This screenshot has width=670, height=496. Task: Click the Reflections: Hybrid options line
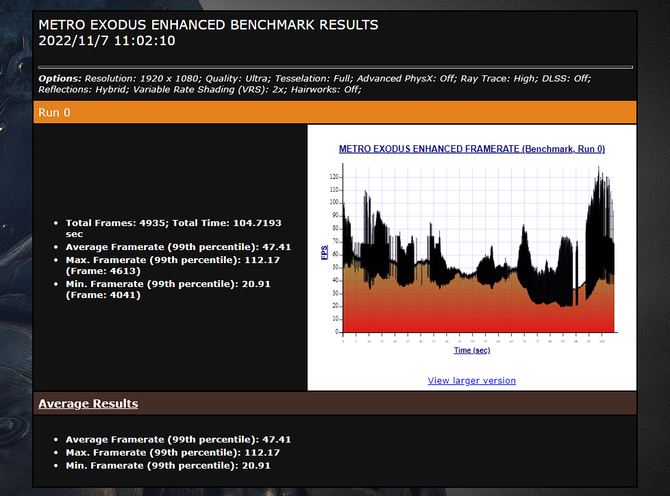(x=200, y=90)
